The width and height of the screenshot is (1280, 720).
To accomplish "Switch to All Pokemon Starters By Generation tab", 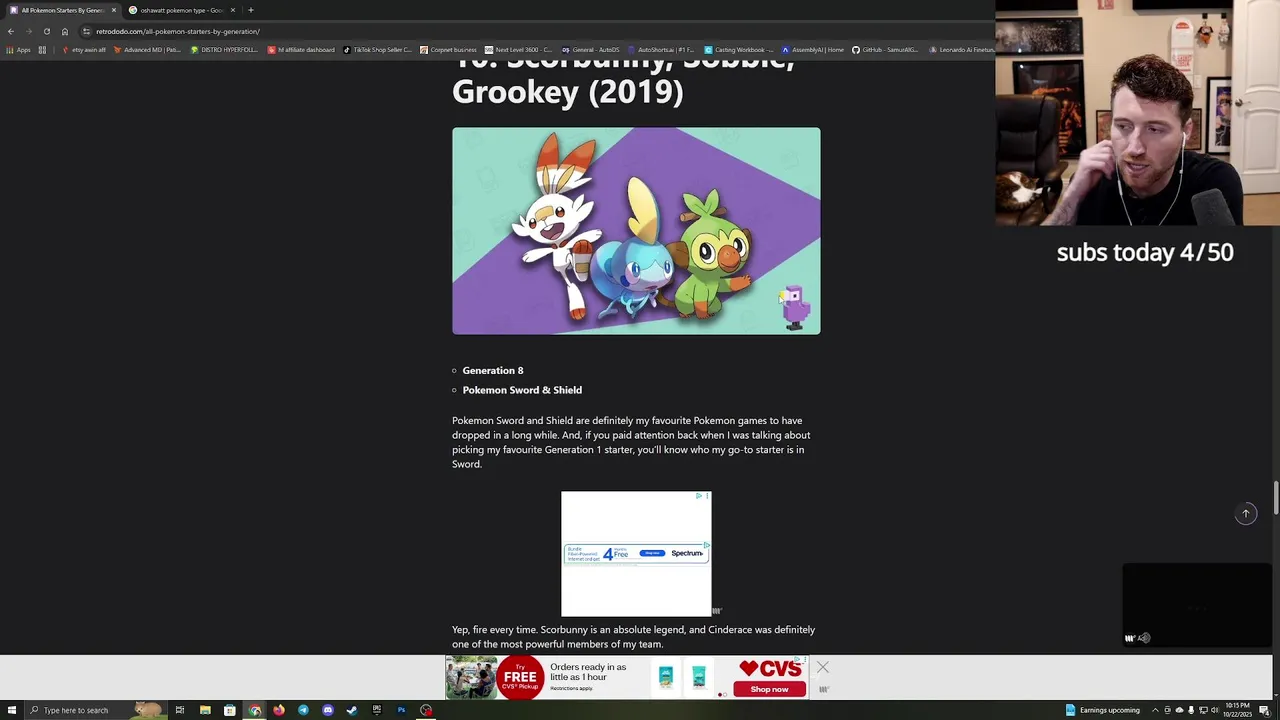I will point(62,10).
